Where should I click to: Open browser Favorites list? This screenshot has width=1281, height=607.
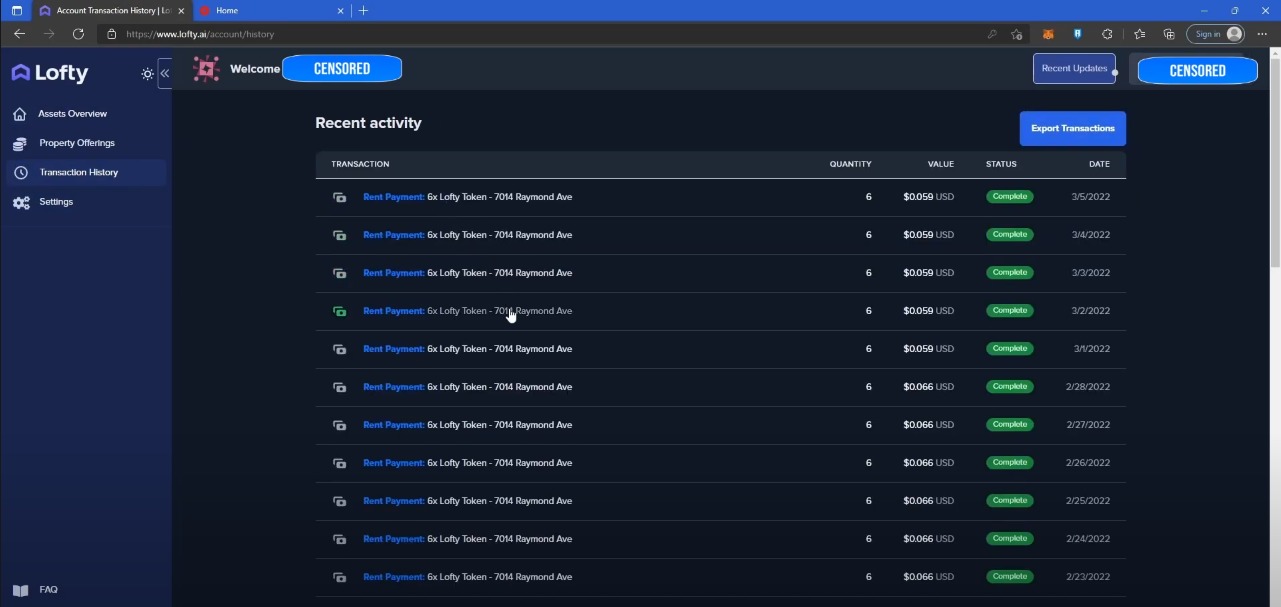coord(1140,34)
